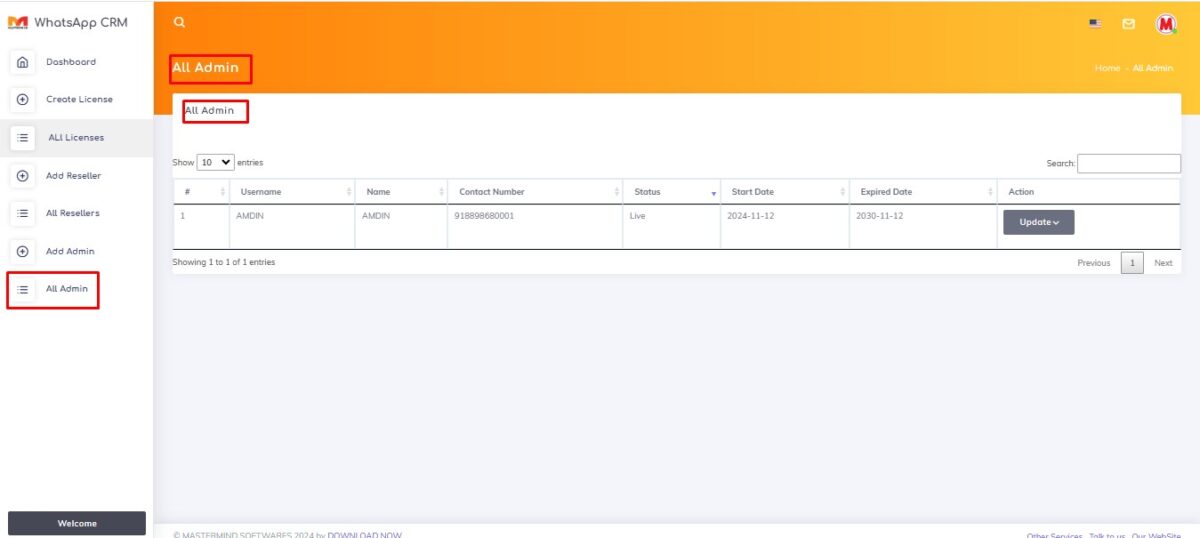The height and width of the screenshot is (538, 1200).
Task: Open ALL Licenses in the sidebar
Action: (76, 138)
